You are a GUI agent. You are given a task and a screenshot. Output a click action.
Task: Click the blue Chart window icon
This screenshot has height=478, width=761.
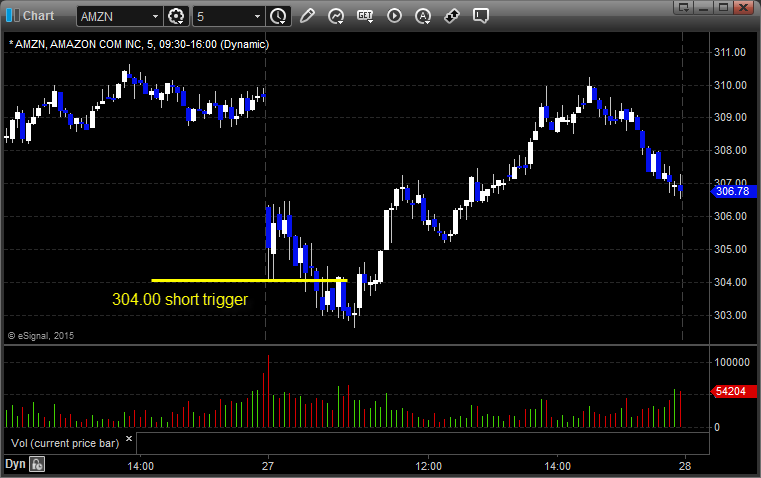click(x=13, y=16)
